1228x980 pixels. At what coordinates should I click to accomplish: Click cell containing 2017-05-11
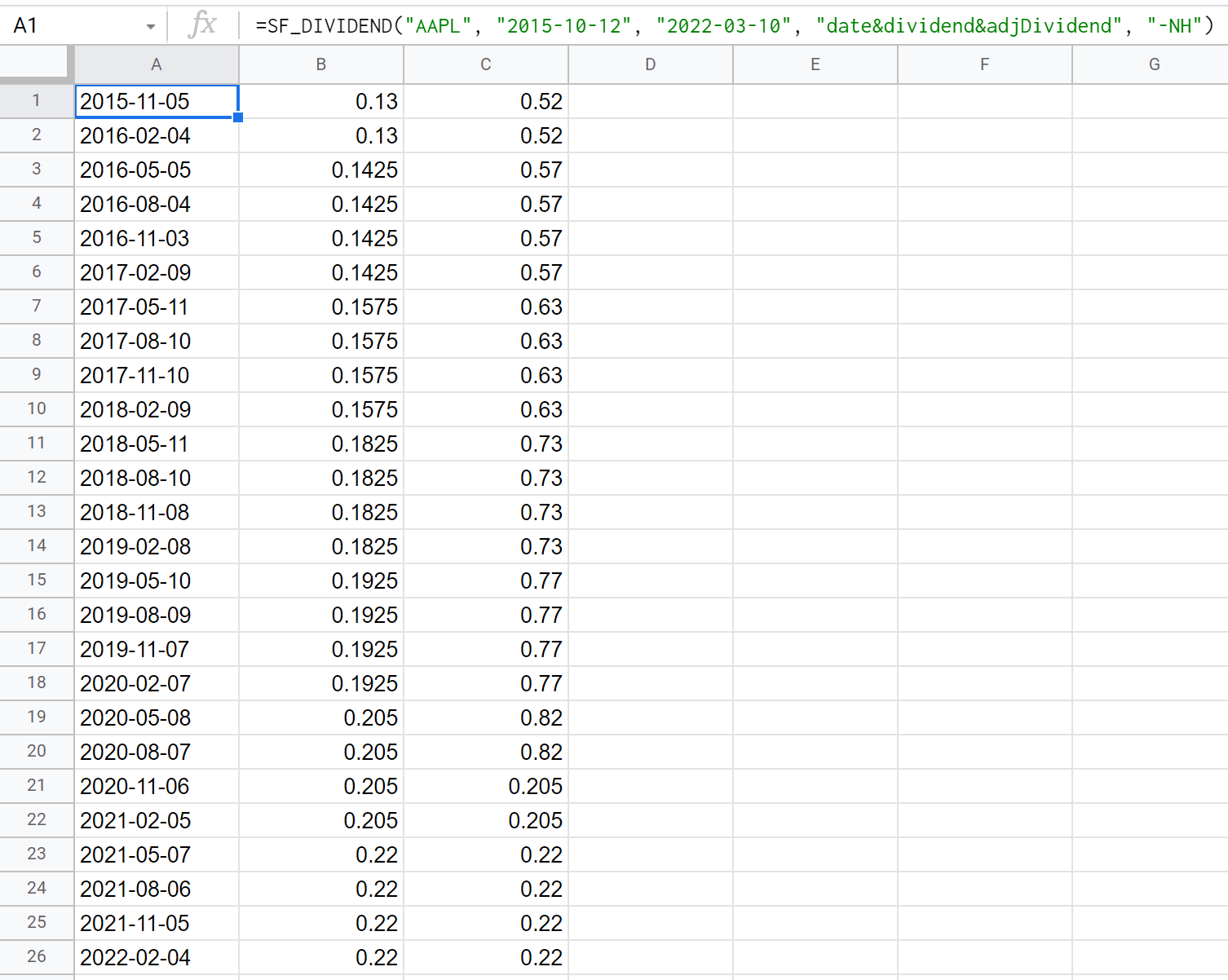tap(157, 307)
